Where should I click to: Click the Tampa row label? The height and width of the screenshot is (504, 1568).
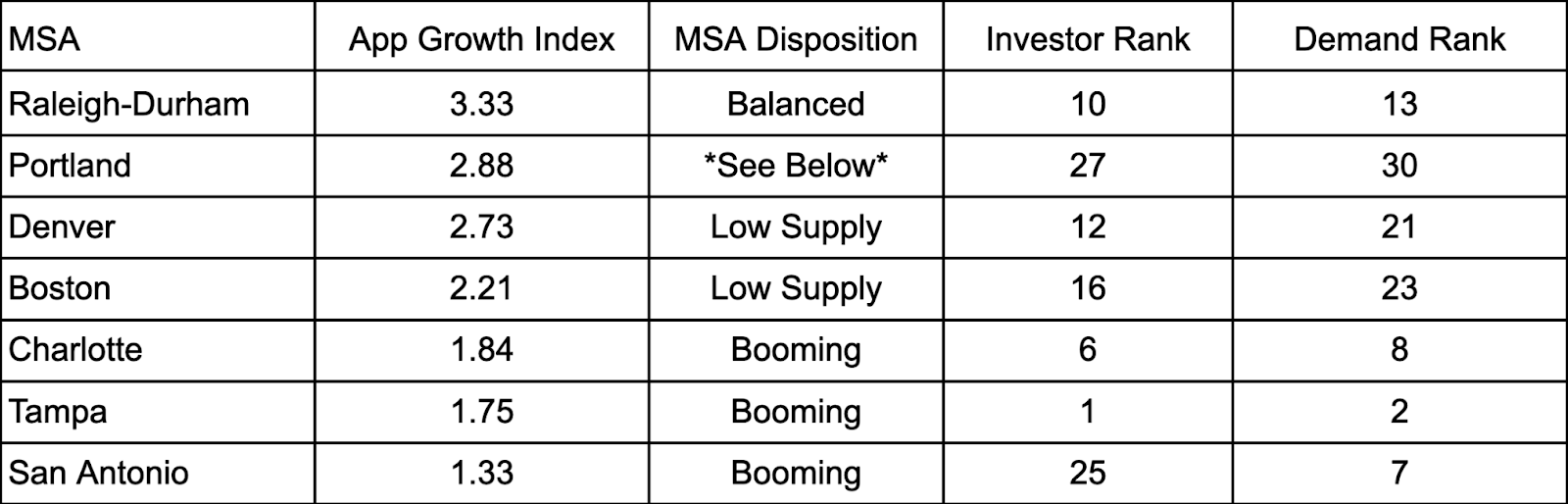click(58, 411)
